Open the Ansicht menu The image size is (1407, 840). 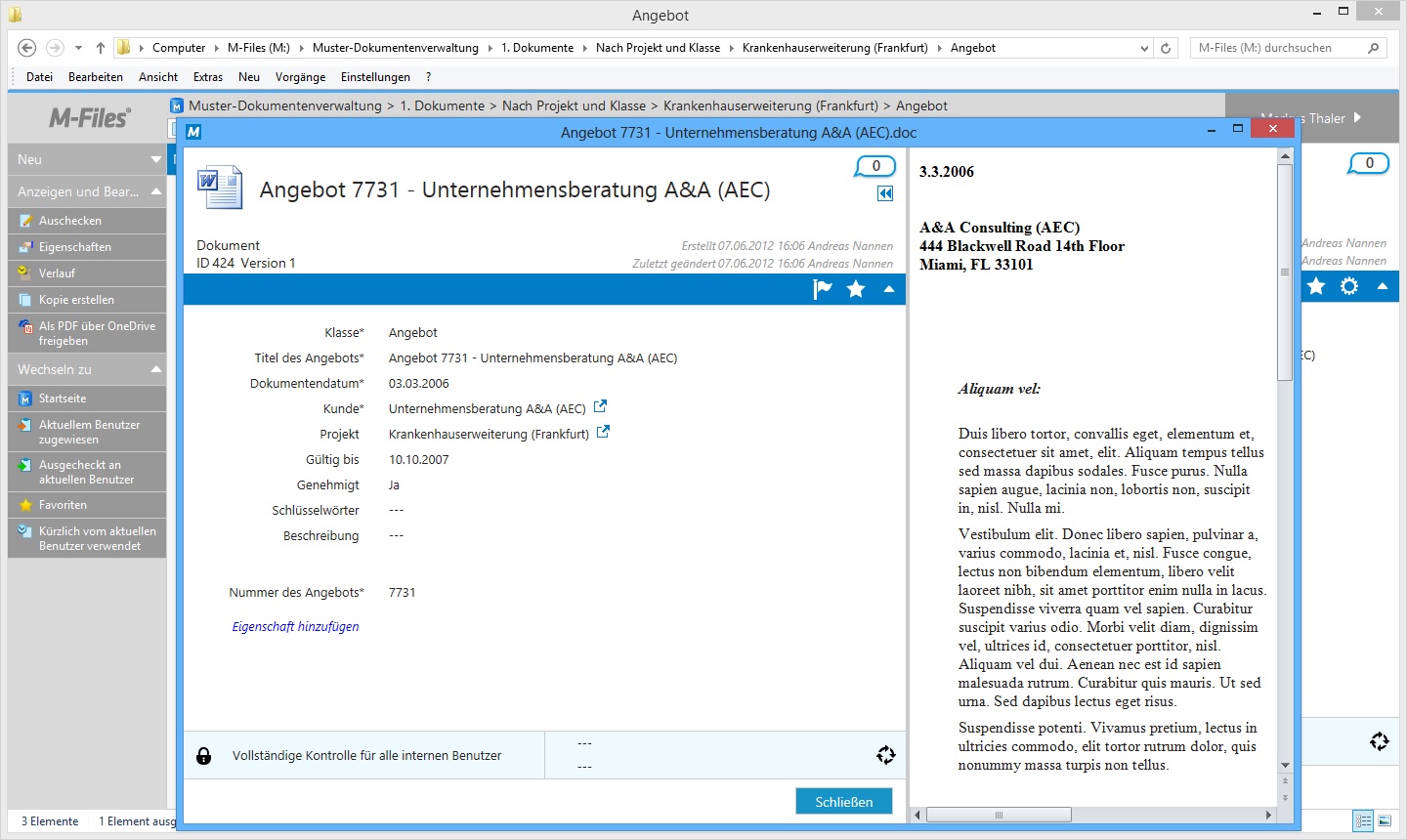click(x=158, y=77)
